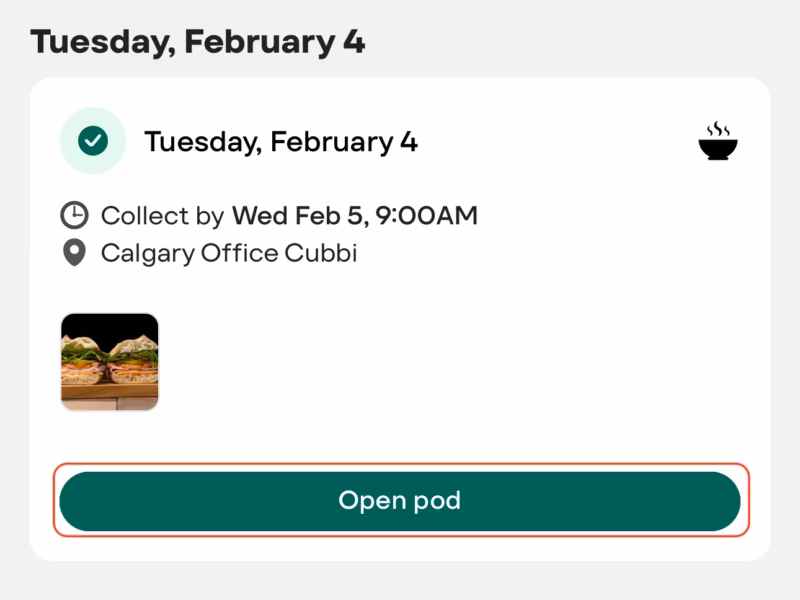The height and width of the screenshot is (600, 800).
Task: Click blank card area right of sandwich image
Action: click(450, 361)
